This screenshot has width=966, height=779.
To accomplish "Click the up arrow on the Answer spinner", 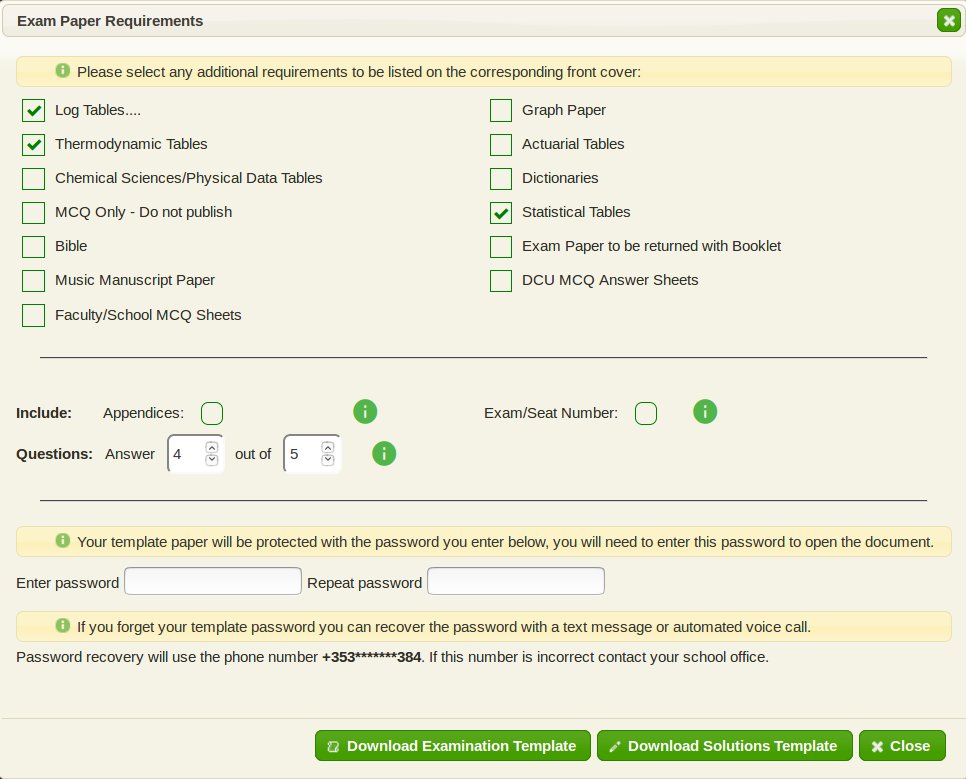I will (x=210, y=448).
